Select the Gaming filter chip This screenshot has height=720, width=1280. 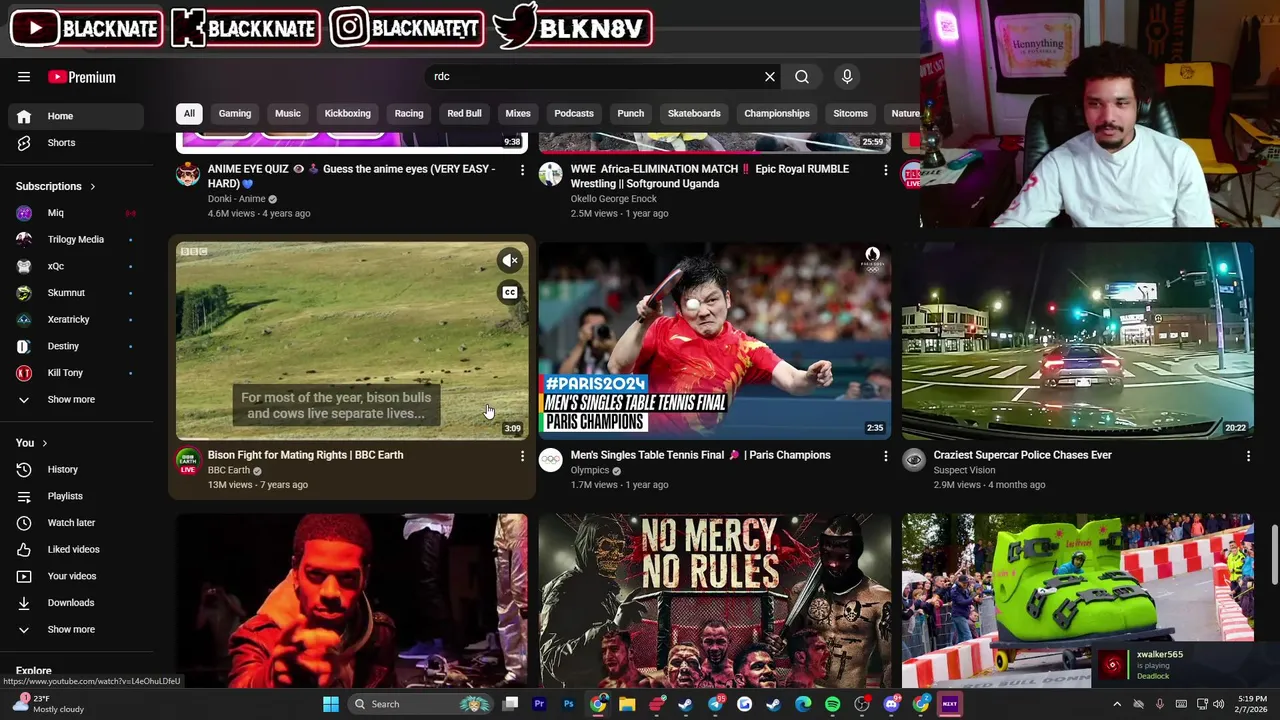pos(235,113)
